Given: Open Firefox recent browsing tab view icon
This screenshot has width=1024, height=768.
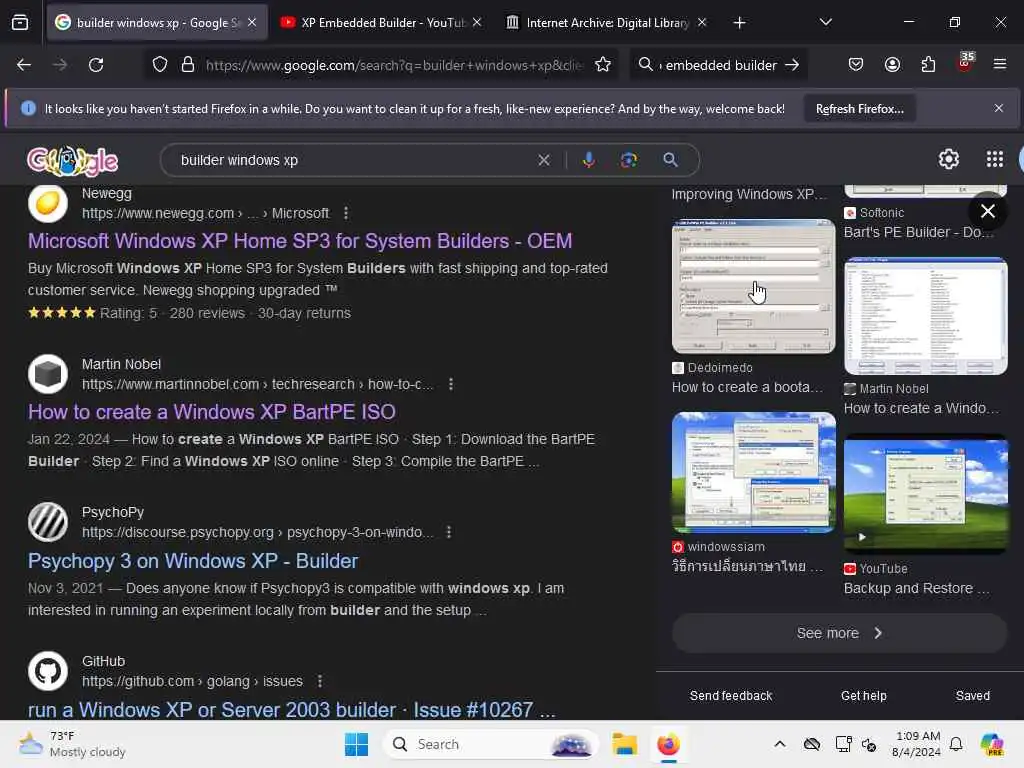Looking at the screenshot, I should [20, 23].
